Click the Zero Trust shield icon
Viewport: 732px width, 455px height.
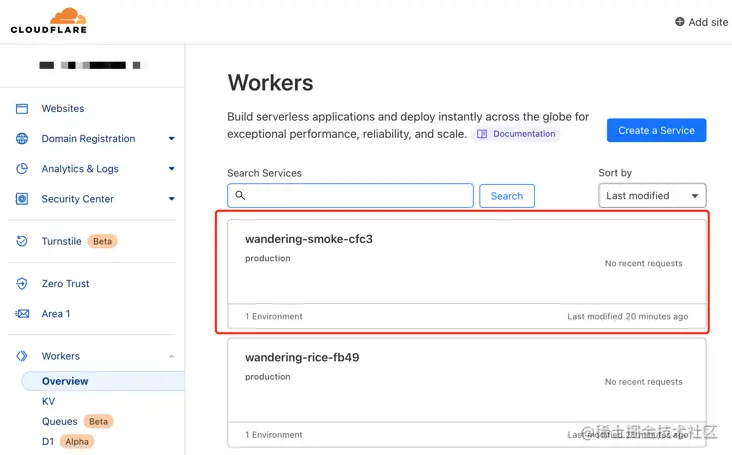[x=22, y=284]
